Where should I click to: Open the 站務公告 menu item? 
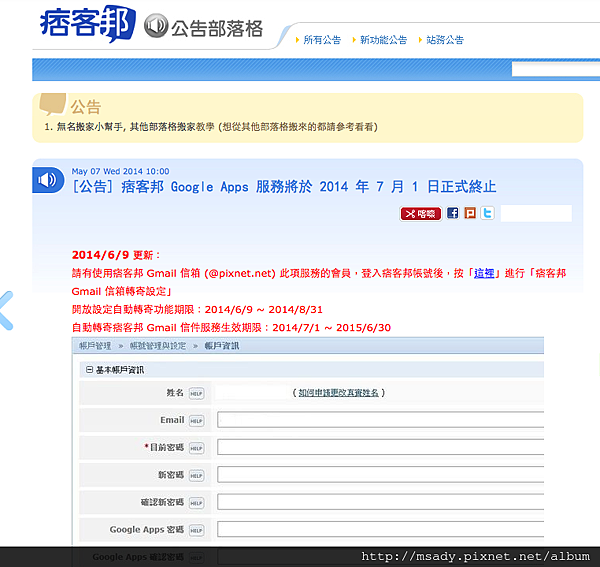[x=445, y=40]
